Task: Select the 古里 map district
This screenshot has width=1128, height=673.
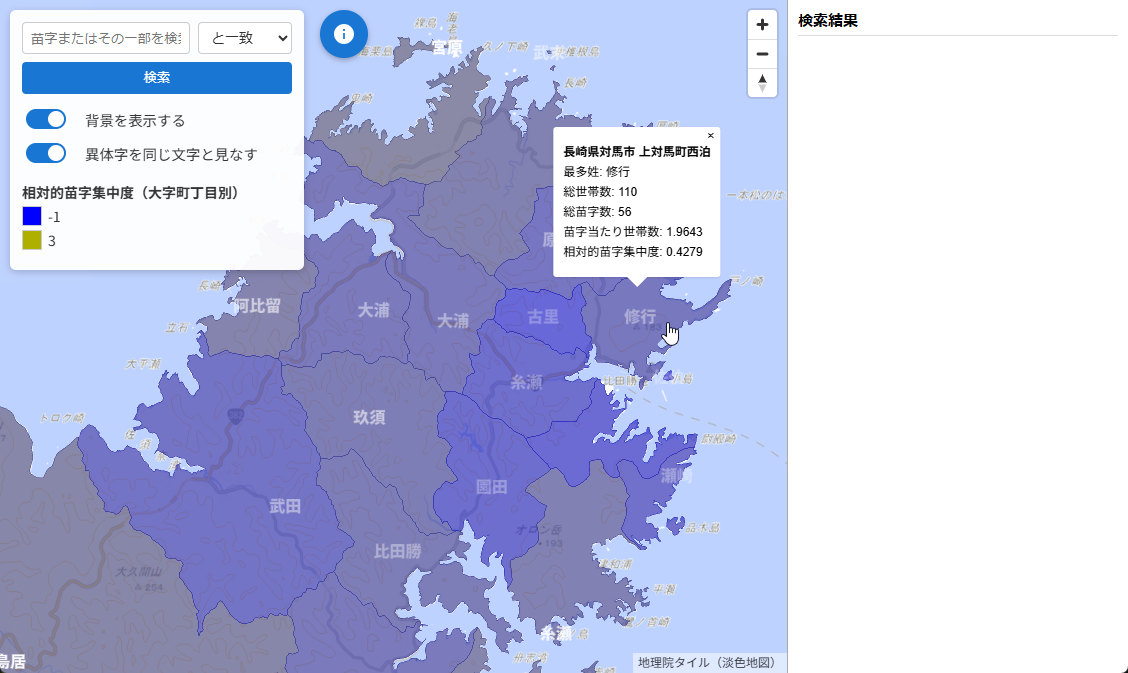Action: point(542,316)
